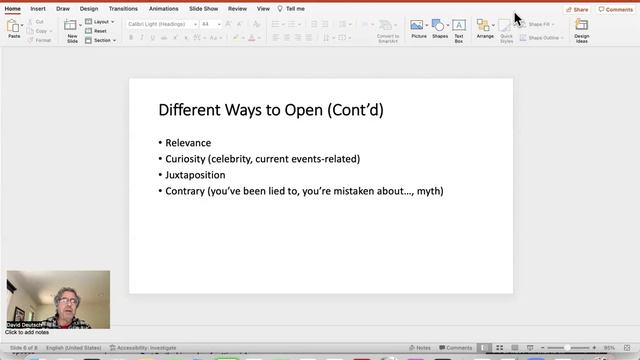
Task: Open Shape Fill options
Action: tap(537, 24)
